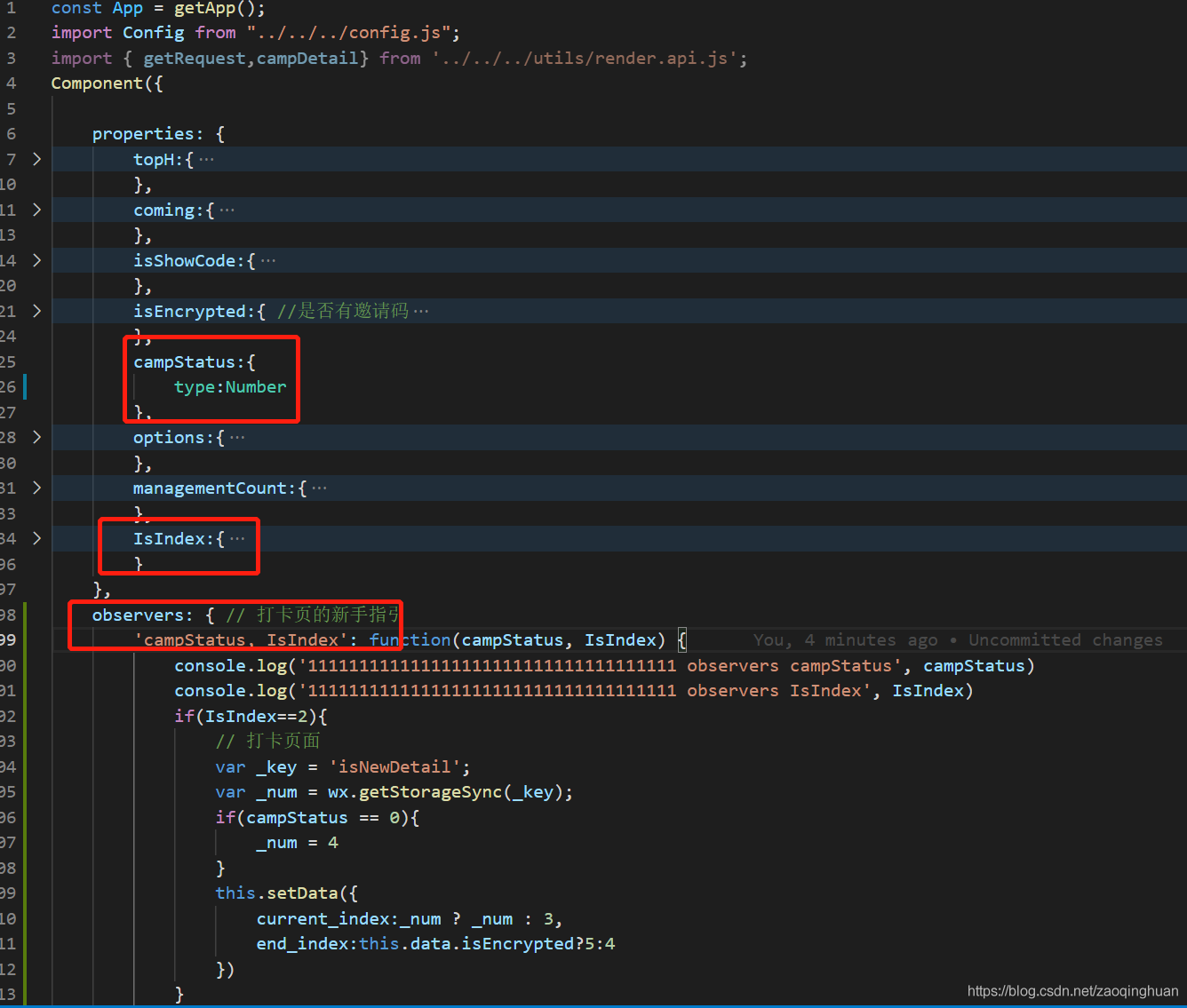
Task: Click the ellipsis after isShowCode:{
Action: (x=268, y=261)
